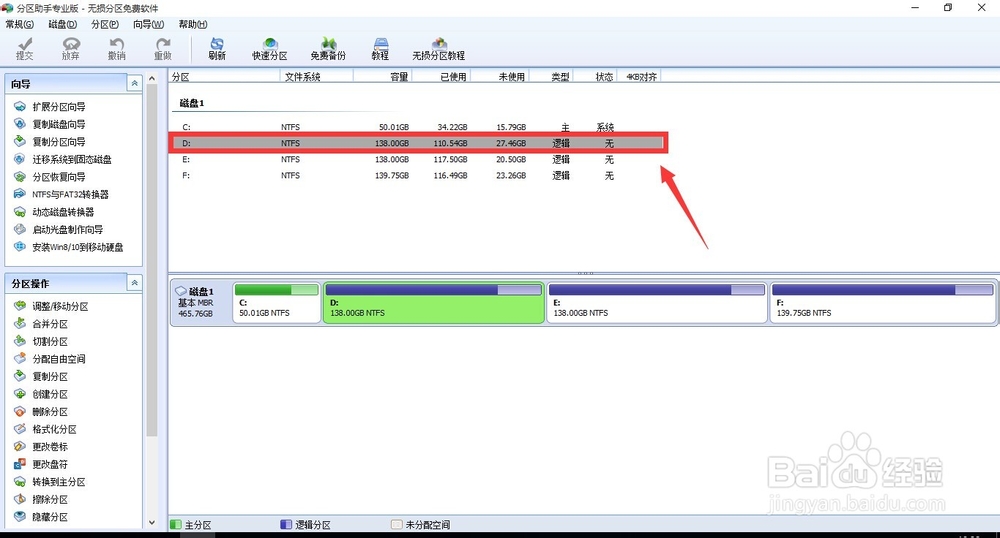Open 启动光盘制作向导
The width and height of the screenshot is (1000, 538).
click(x=59, y=229)
